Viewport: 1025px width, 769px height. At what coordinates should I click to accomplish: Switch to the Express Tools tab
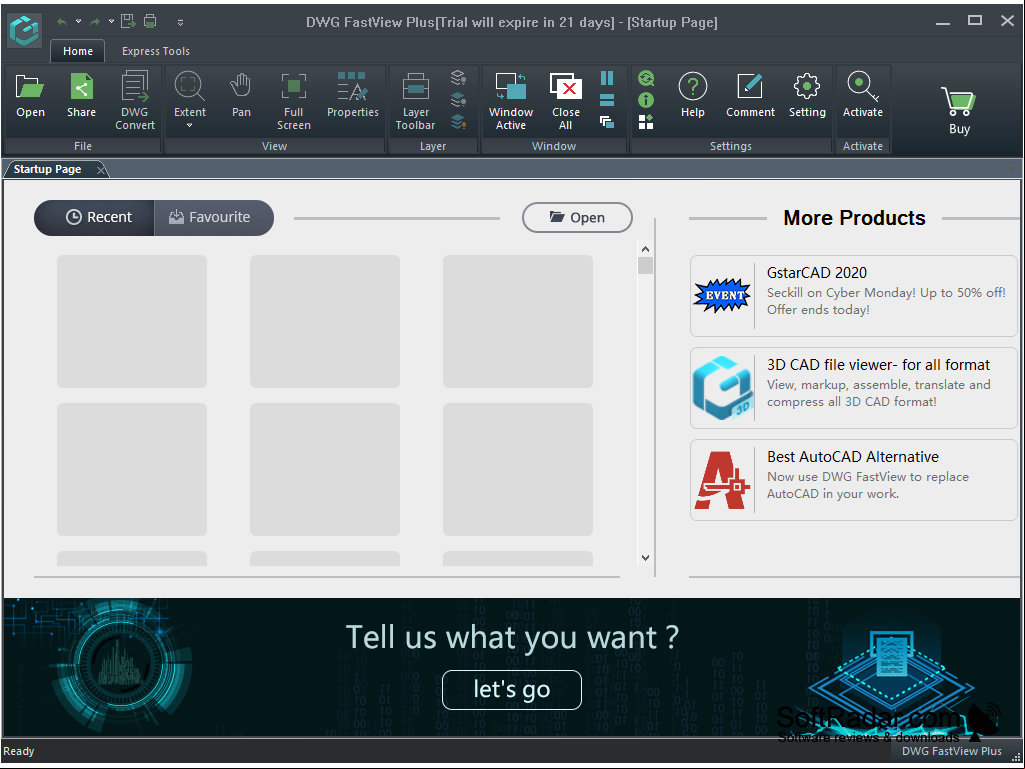[x=156, y=51]
